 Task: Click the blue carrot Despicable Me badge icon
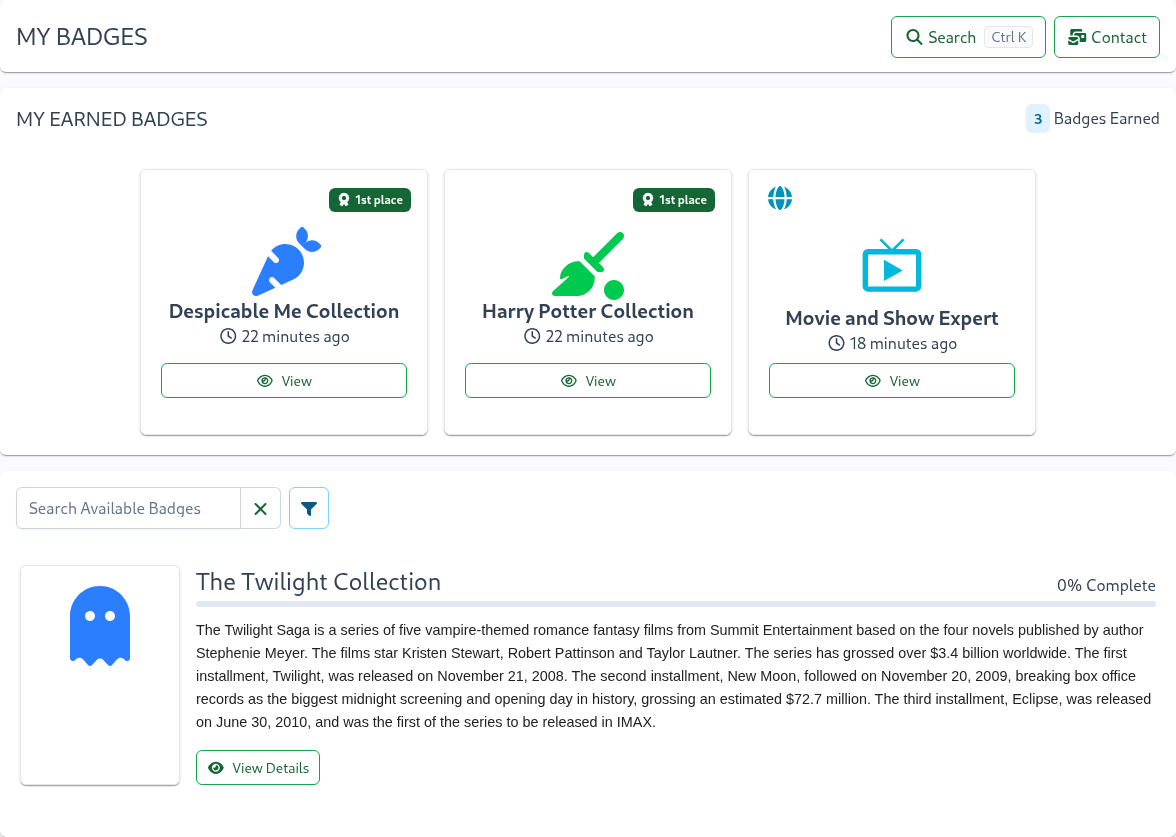286,261
